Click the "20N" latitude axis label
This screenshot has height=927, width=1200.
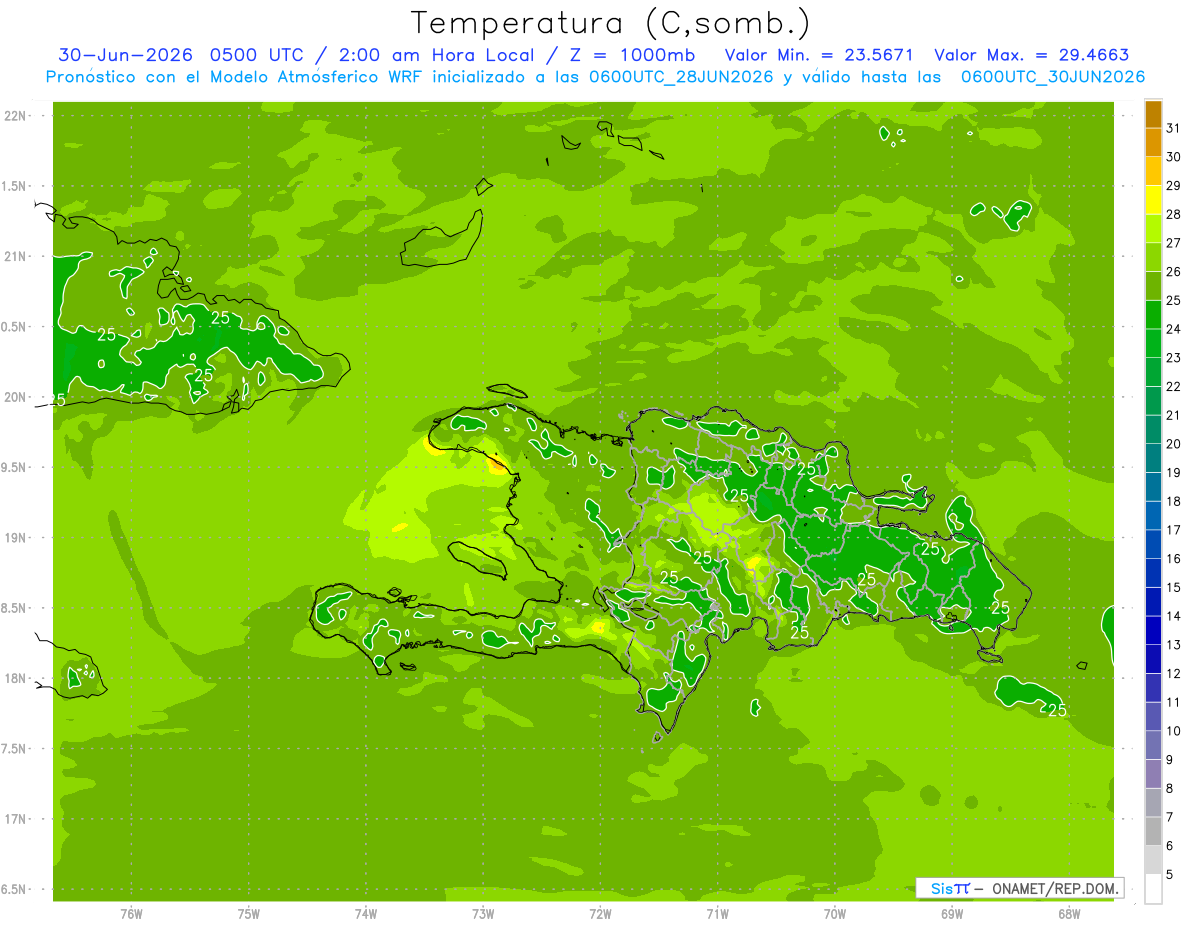point(16,397)
